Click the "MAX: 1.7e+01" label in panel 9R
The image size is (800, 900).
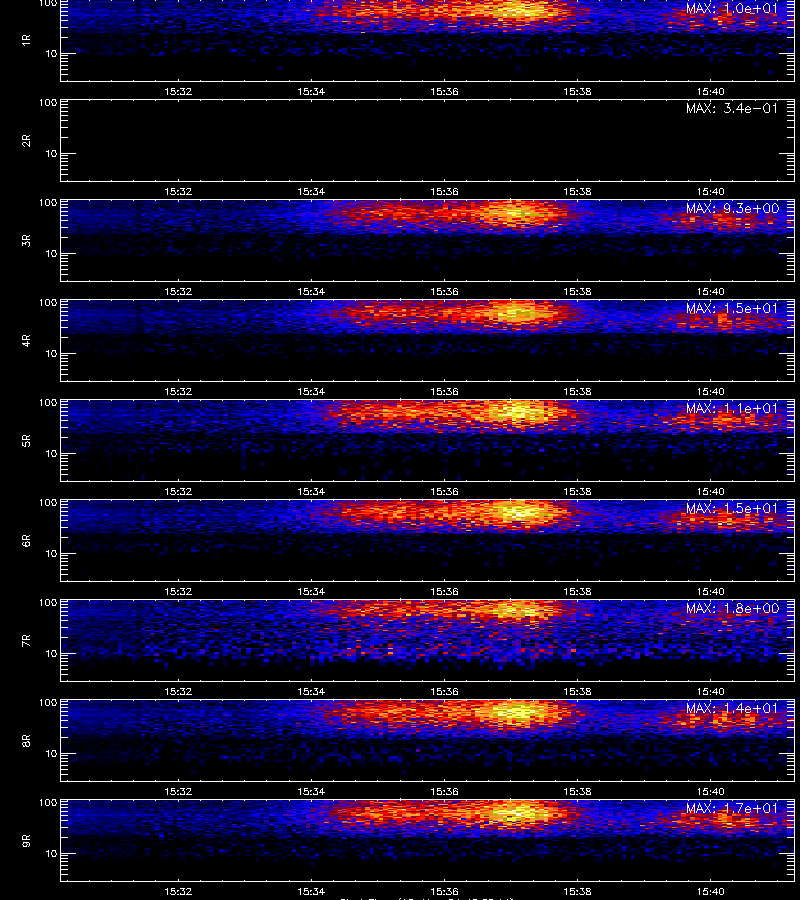732,808
